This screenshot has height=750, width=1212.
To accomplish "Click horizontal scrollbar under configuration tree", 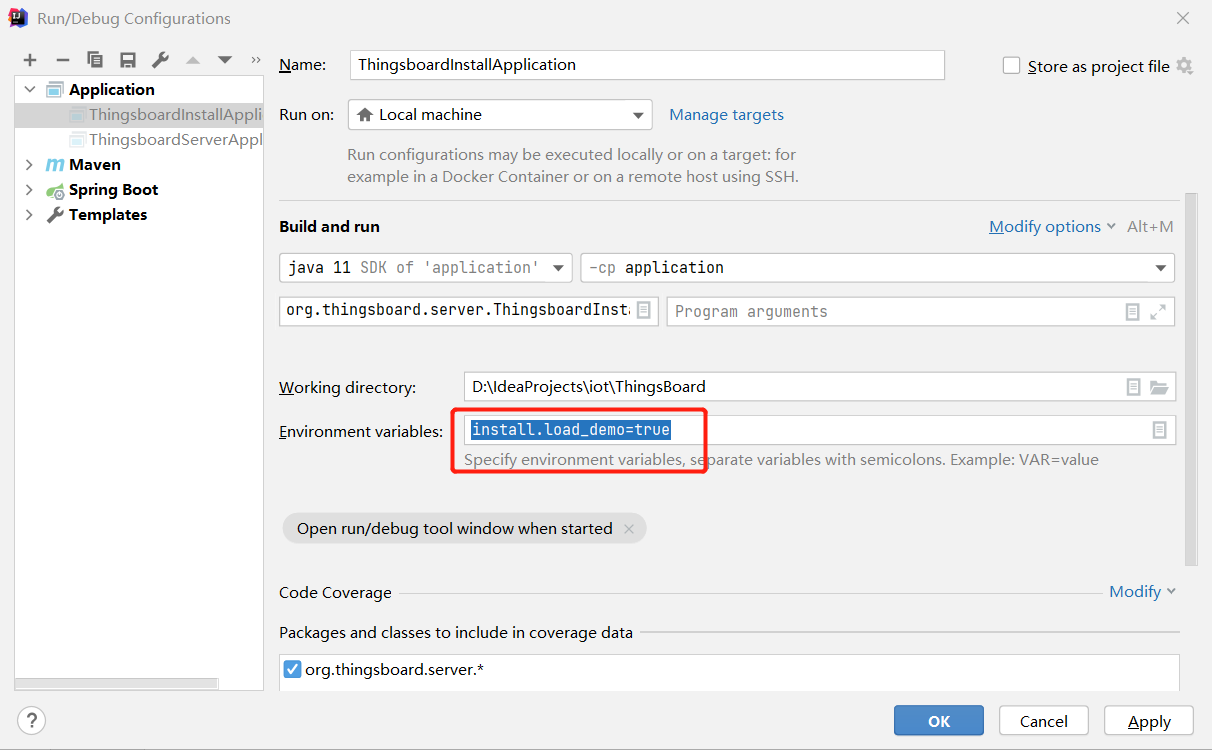I will (116, 684).
